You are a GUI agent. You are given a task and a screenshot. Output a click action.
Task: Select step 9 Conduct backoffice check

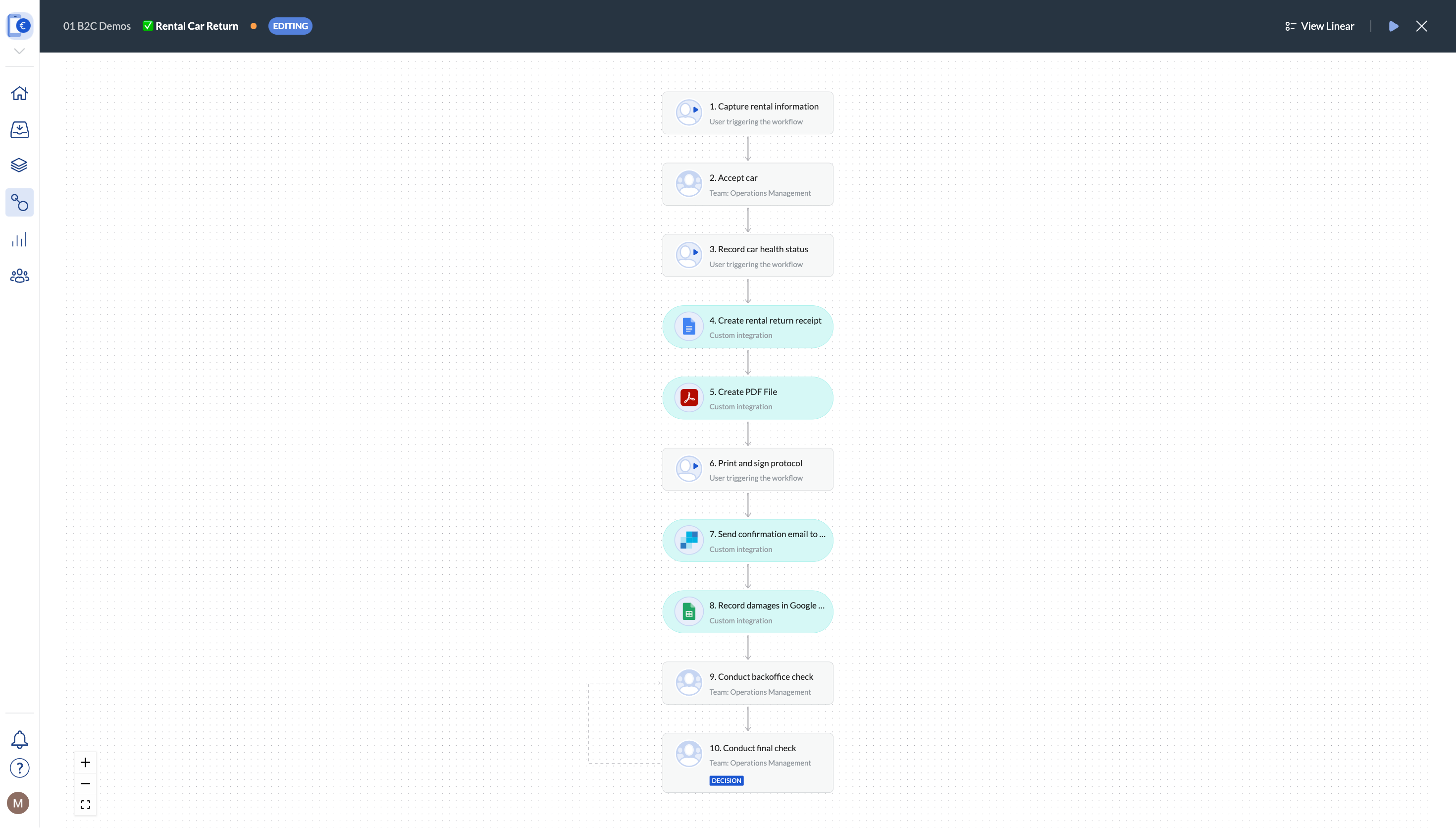pos(747,683)
